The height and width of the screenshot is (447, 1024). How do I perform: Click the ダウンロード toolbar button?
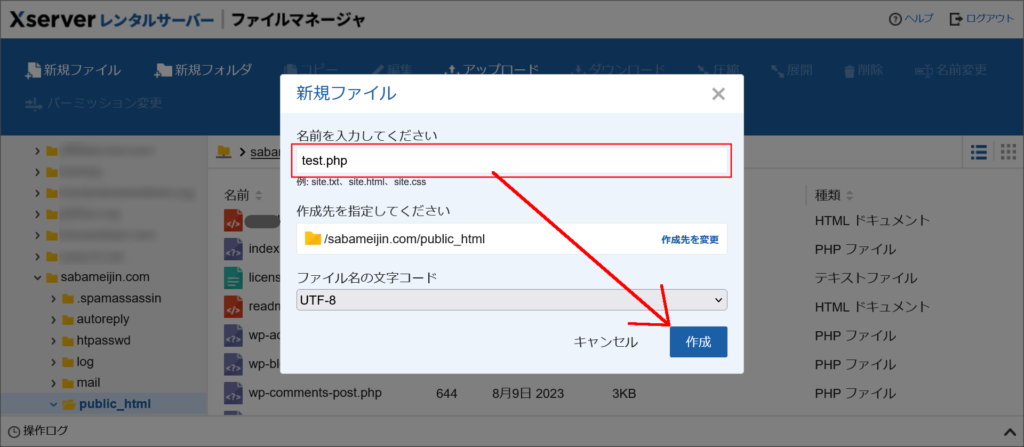point(618,71)
